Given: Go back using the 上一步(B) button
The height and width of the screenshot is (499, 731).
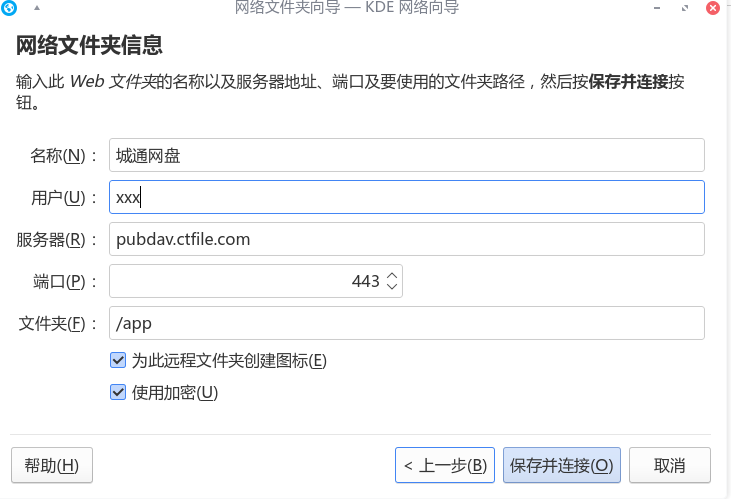Looking at the screenshot, I should click(445, 465).
